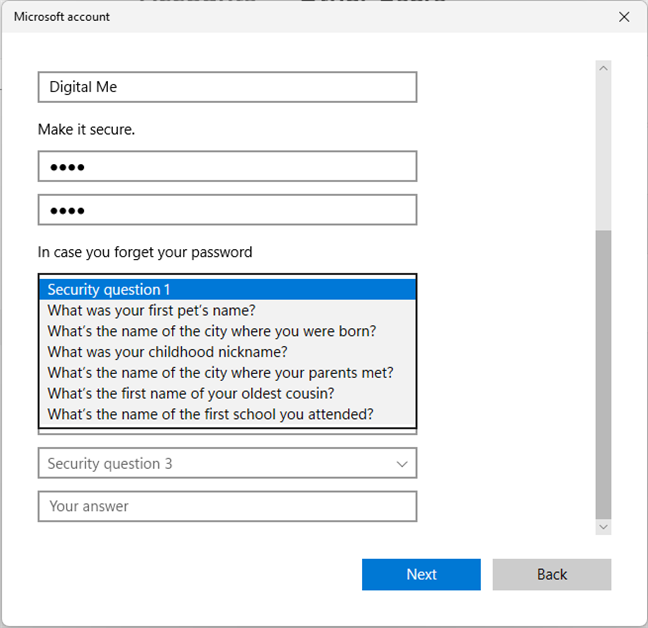This screenshot has width=648, height=628.
Task: Click the scrollbar down arrow
Action: click(x=603, y=526)
